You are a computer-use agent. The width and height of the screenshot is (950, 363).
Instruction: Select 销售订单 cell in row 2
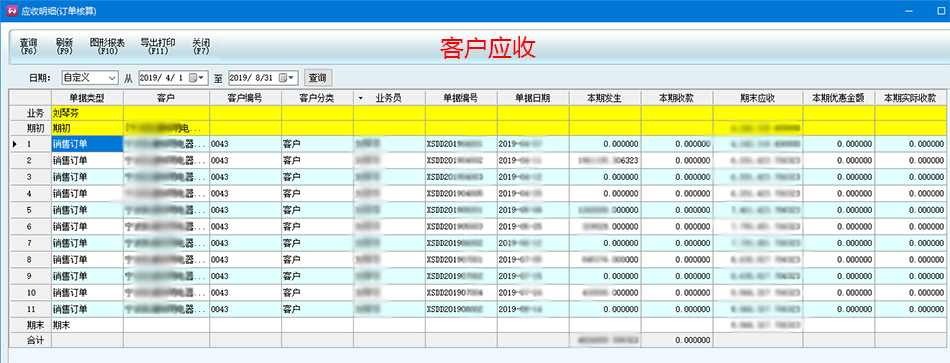pyautogui.click(x=87, y=160)
